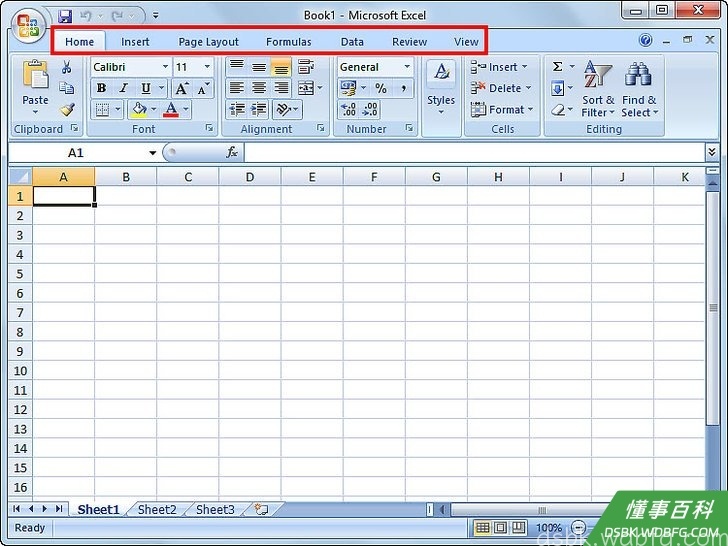
Task: Activate the Format Painter brush
Action: 67,110
